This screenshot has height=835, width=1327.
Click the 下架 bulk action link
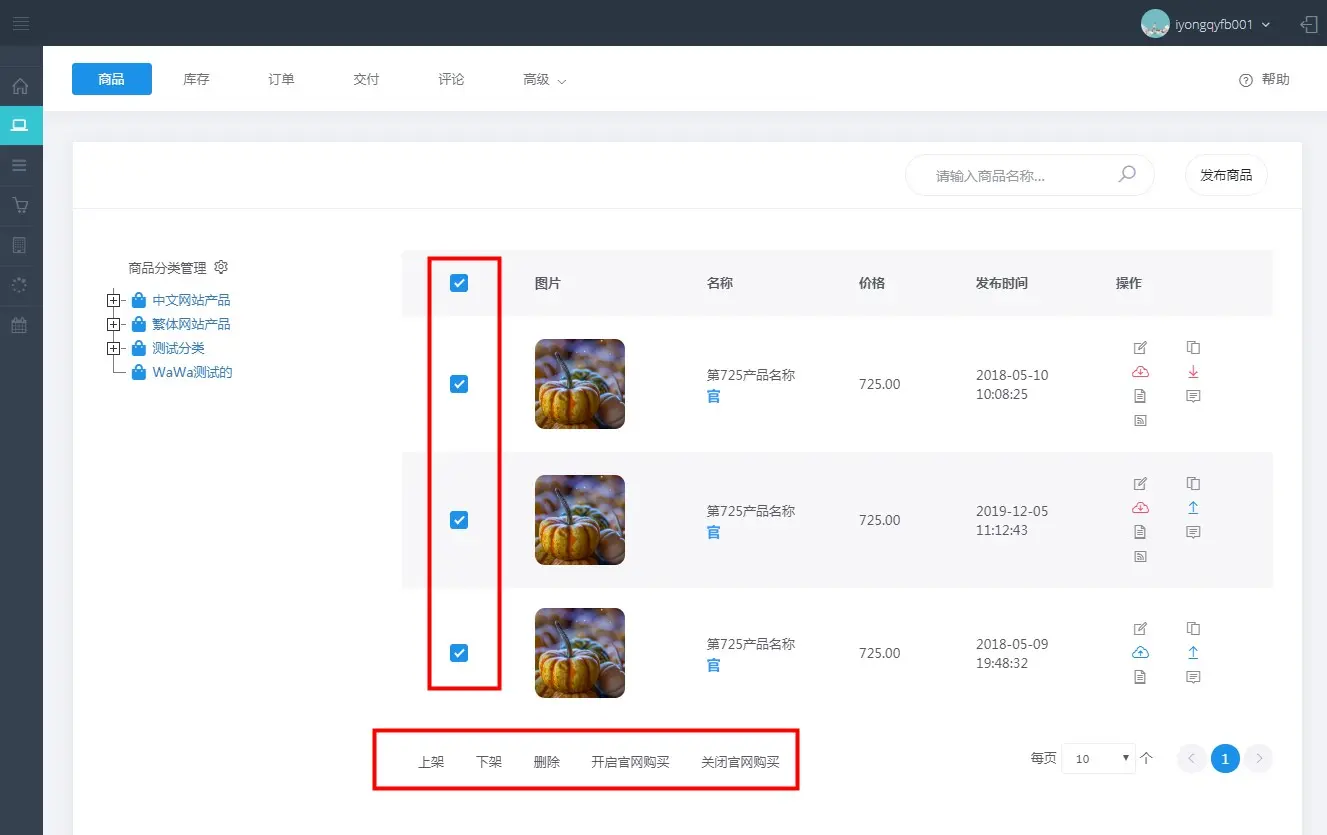489,762
